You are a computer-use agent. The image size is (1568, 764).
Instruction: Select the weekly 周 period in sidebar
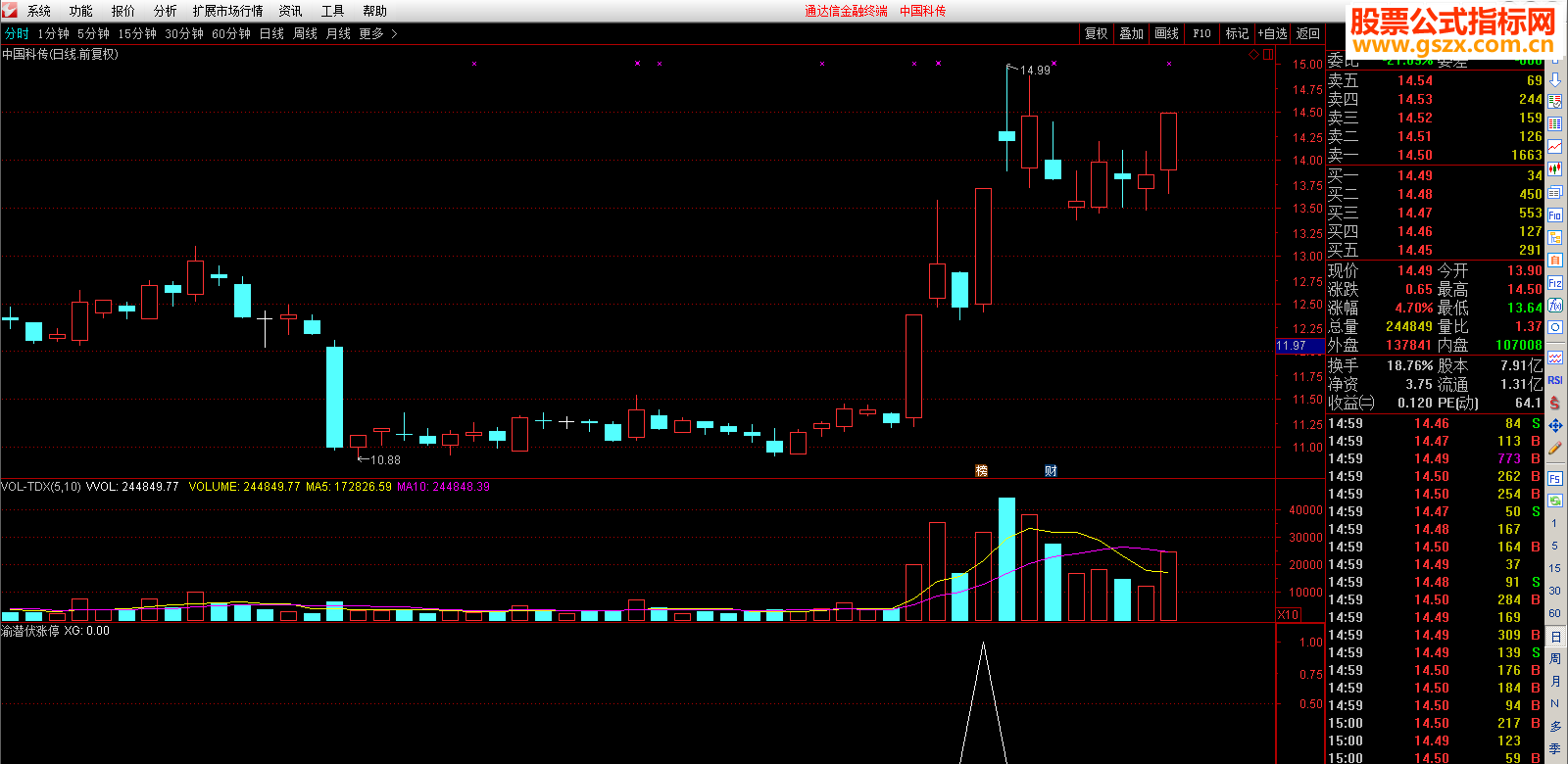point(1555,658)
